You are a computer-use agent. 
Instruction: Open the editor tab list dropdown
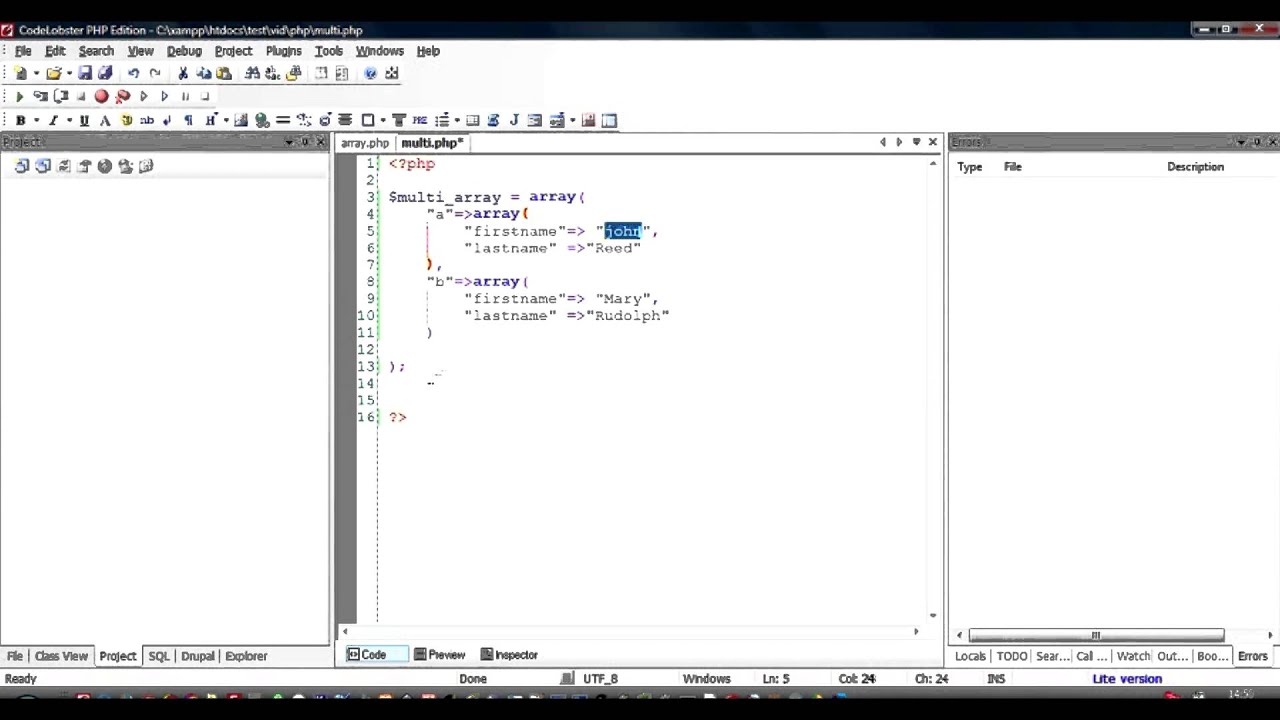click(916, 142)
